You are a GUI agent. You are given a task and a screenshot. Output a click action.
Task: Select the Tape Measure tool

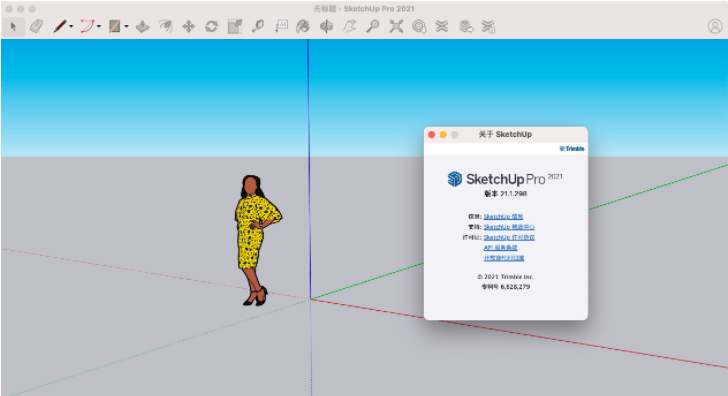[x=258, y=26]
